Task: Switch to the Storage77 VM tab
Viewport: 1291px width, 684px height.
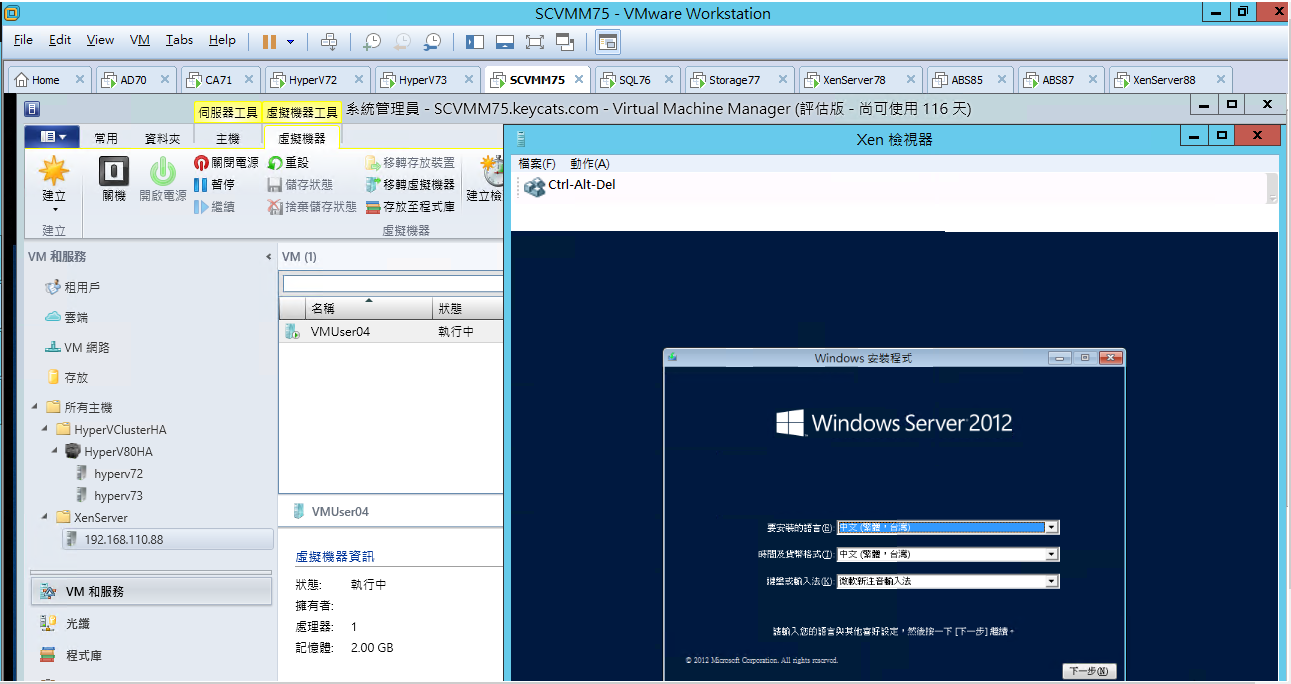Action: coord(739,80)
